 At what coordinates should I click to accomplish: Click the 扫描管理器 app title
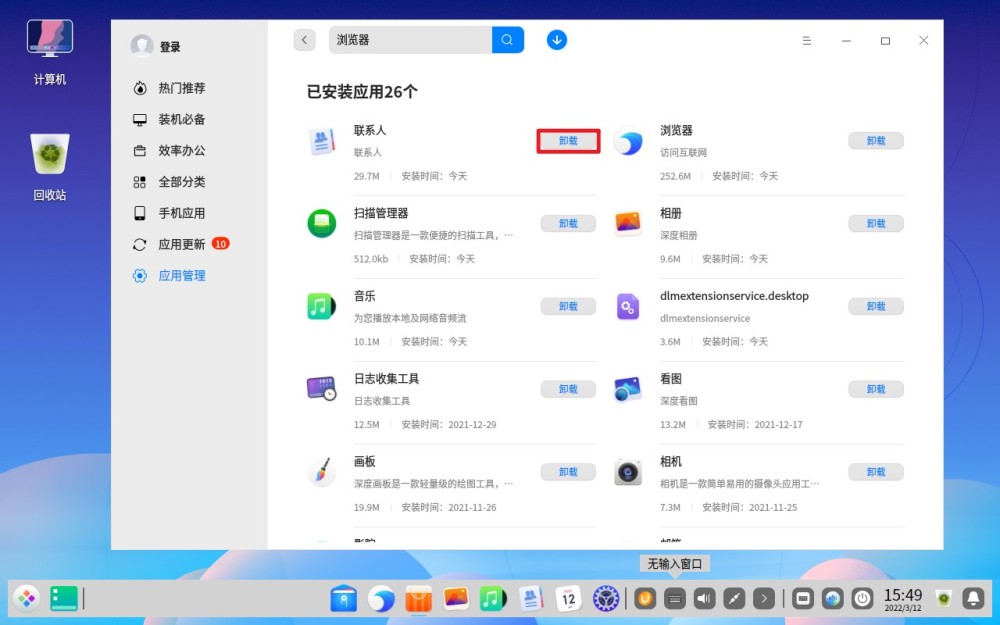click(x=381, y=213)
